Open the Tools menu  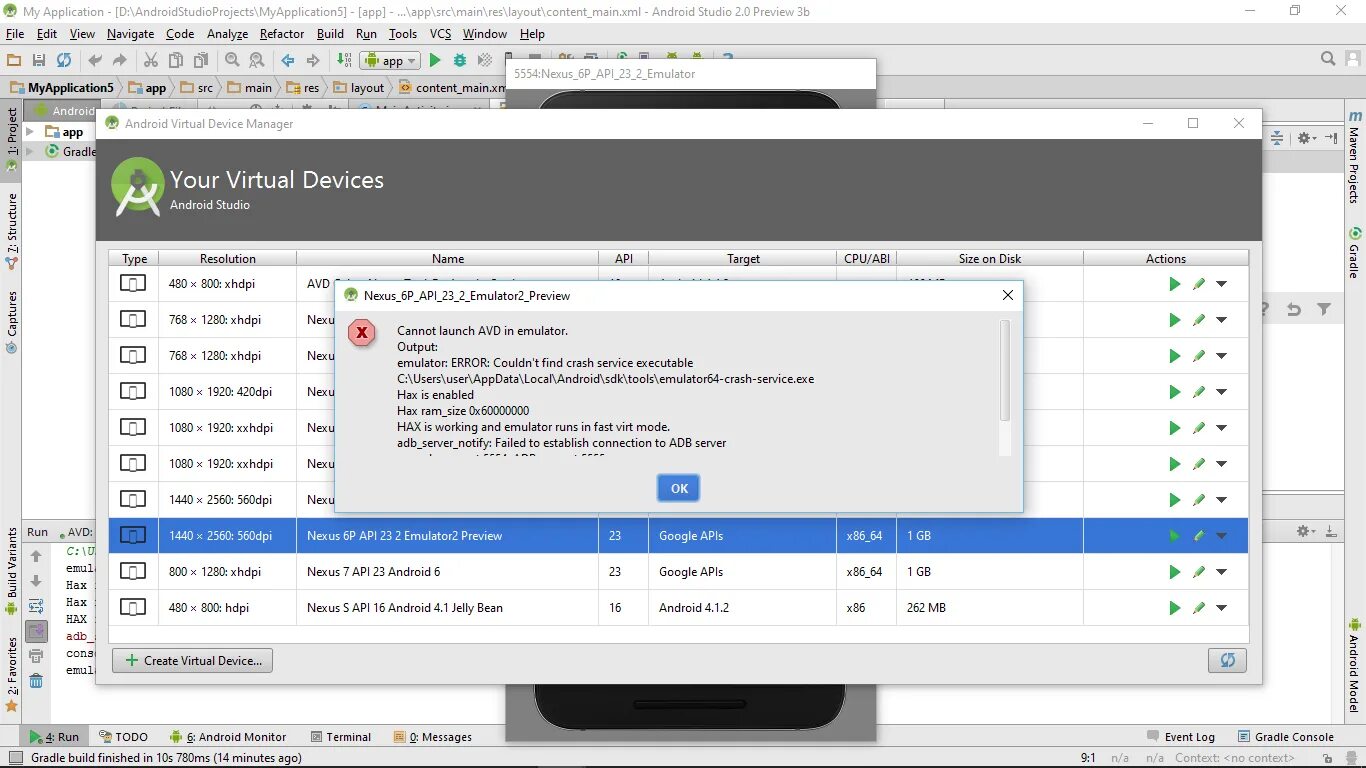(403, 34)
